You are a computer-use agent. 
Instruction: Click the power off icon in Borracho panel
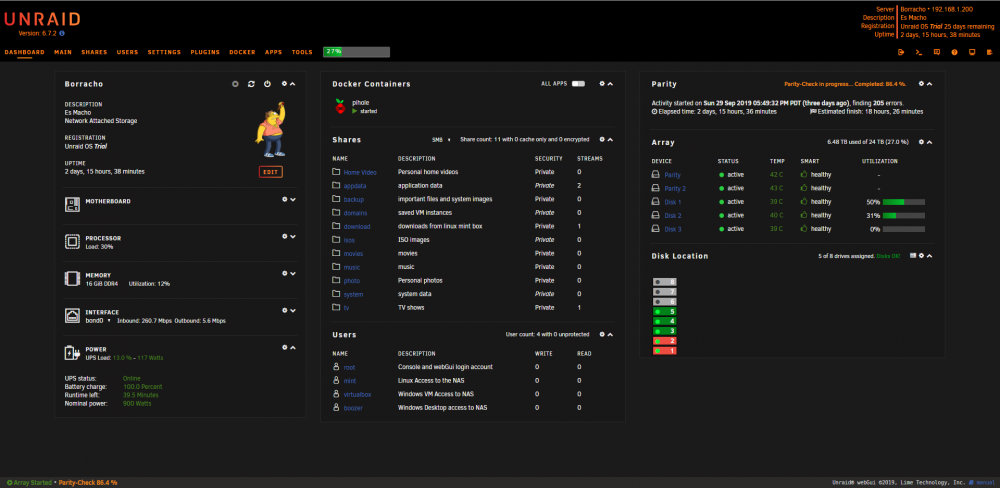pos(267,84)
